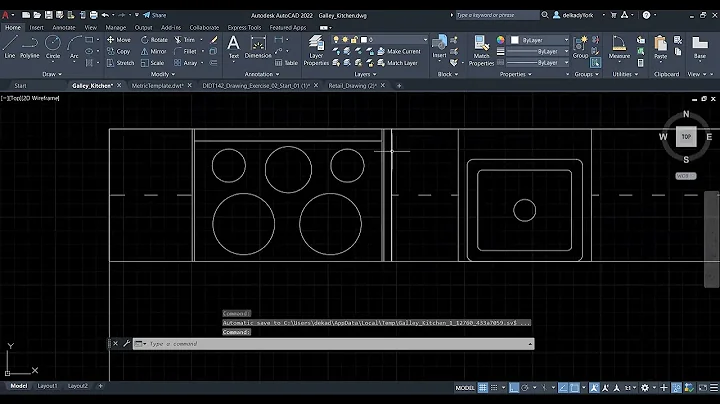This screenshot has height=404, width=720.
Task: Select the Circle tool
Action: (53, 46)
